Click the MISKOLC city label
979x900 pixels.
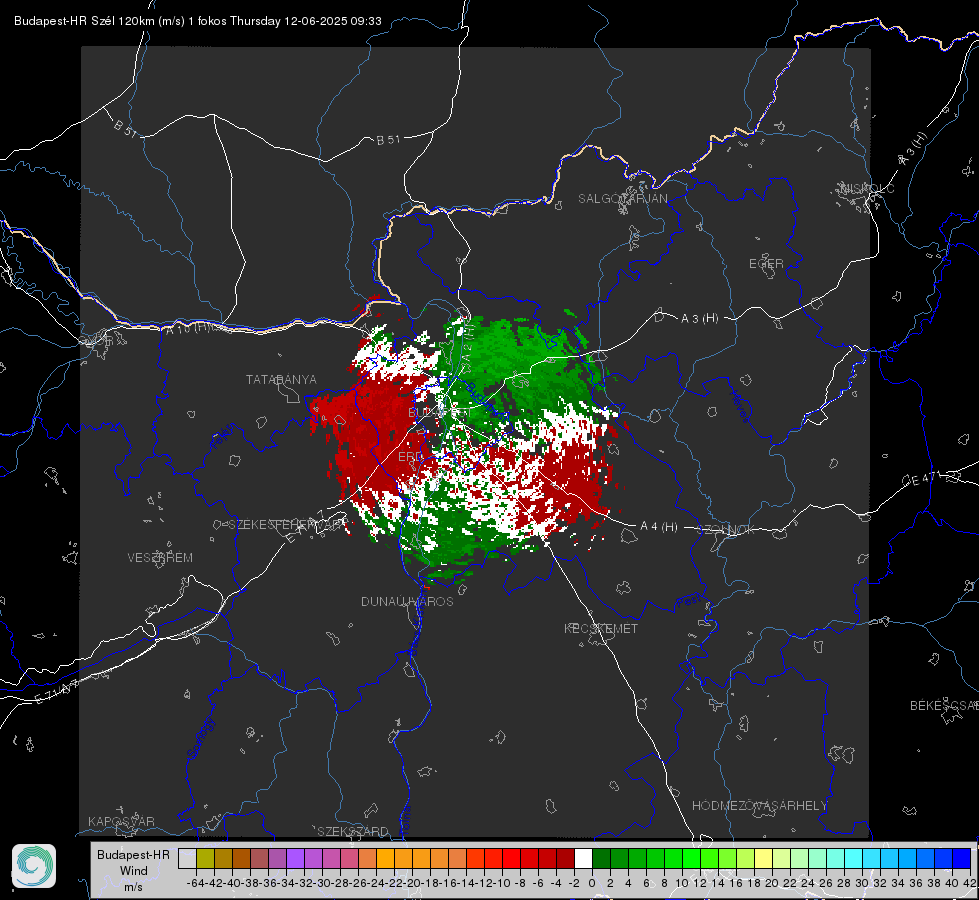click(x=867, y=189)
